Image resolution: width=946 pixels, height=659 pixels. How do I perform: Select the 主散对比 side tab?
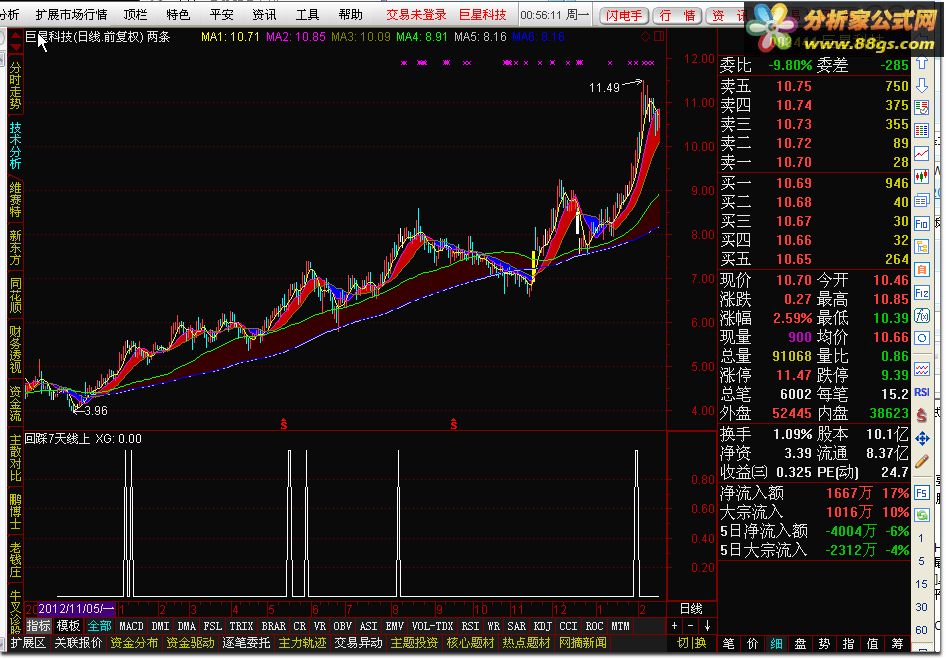pos(15,457)
